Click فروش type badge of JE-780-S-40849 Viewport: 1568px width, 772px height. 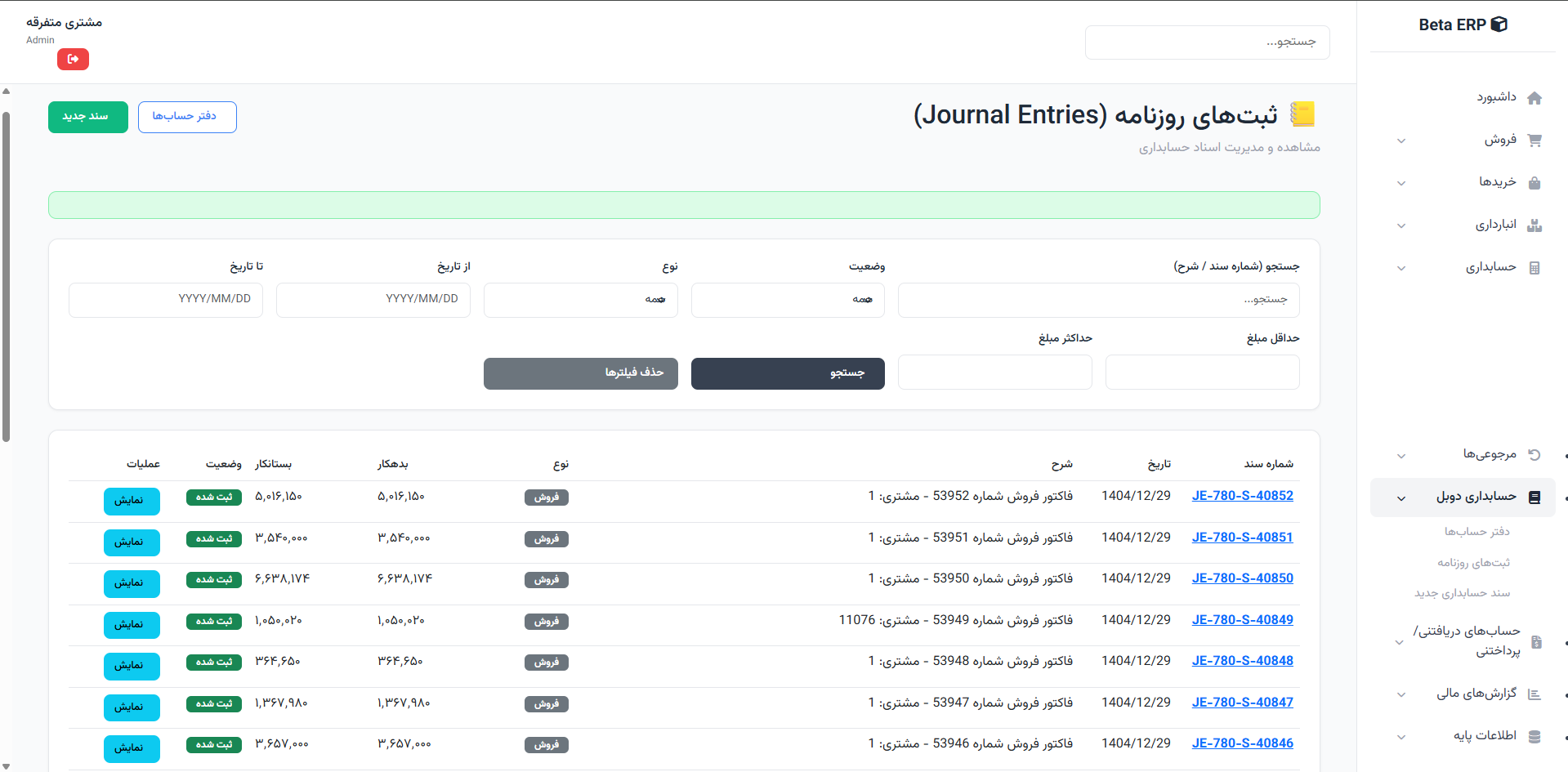(x=547, y=622)
